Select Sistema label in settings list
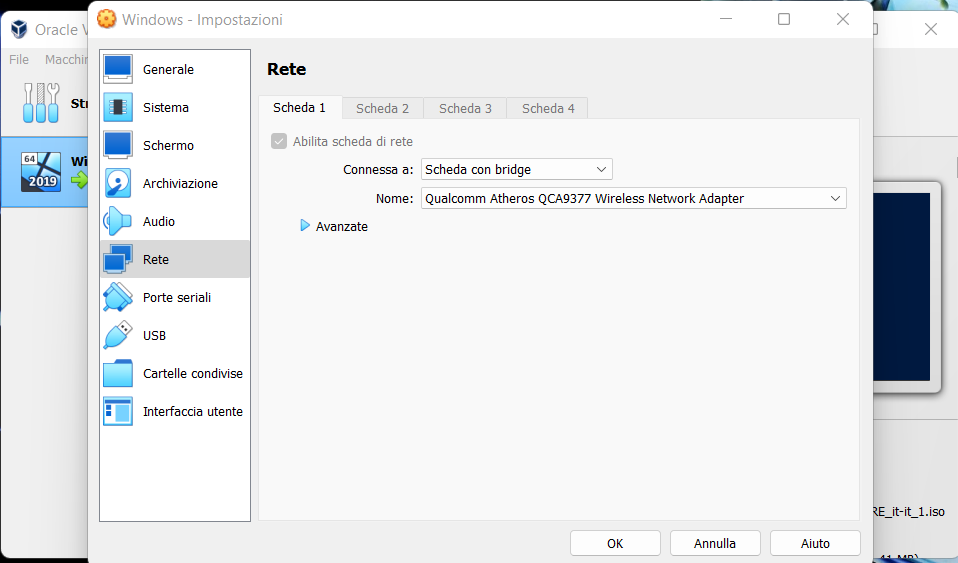 tap(166, 108)
